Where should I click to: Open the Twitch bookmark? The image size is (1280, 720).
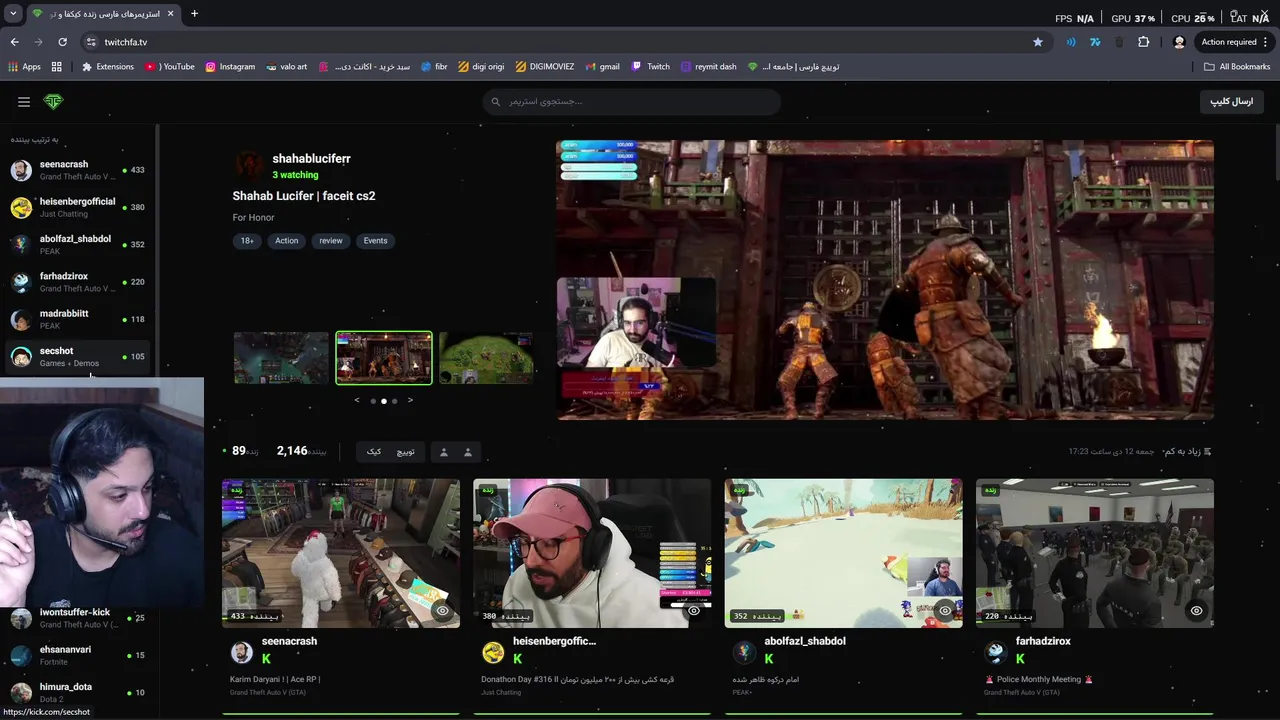tap(651, 67)
